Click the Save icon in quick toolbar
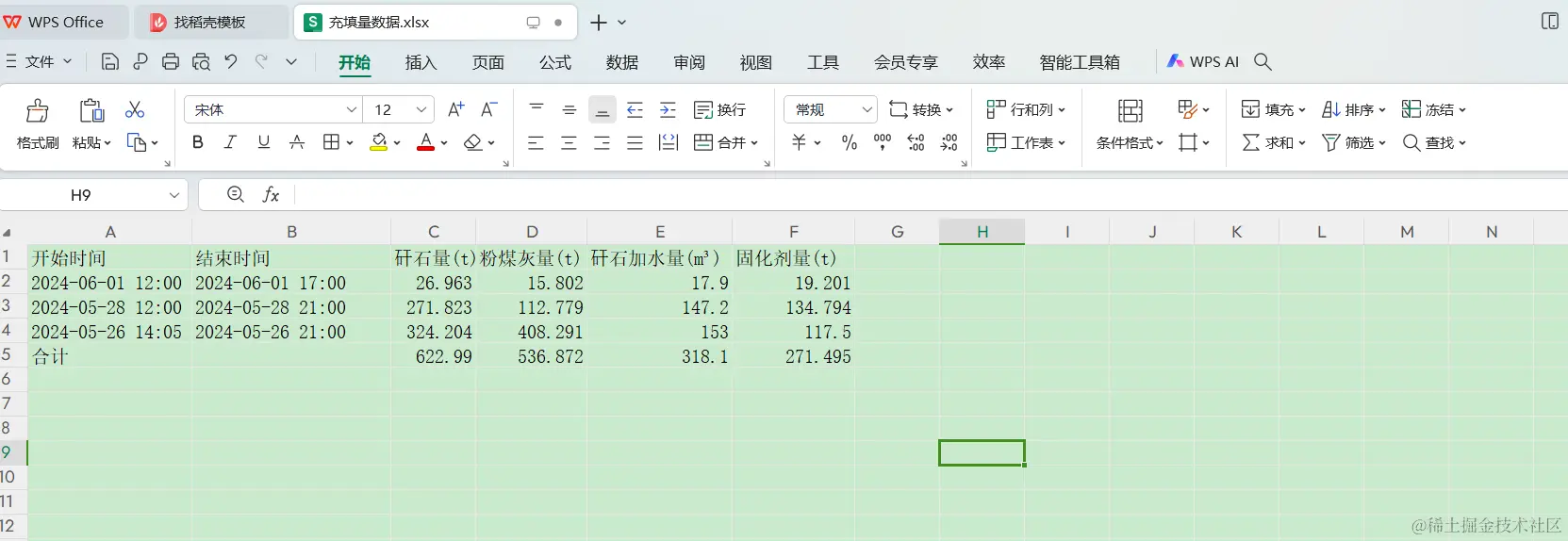1568x541 pixels. 110,61
